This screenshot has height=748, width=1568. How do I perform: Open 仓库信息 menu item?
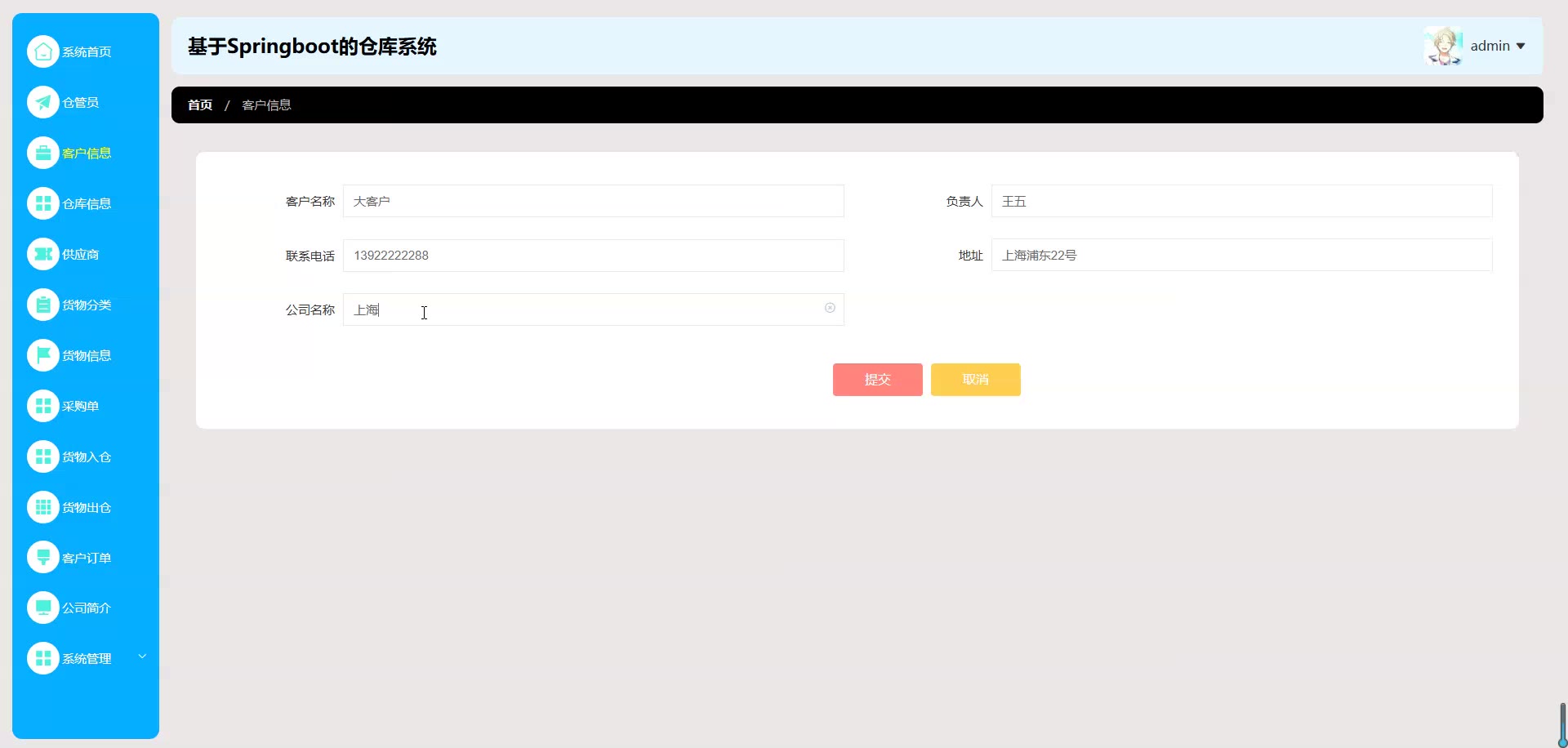pyautogui.click(x=87, y=203)
